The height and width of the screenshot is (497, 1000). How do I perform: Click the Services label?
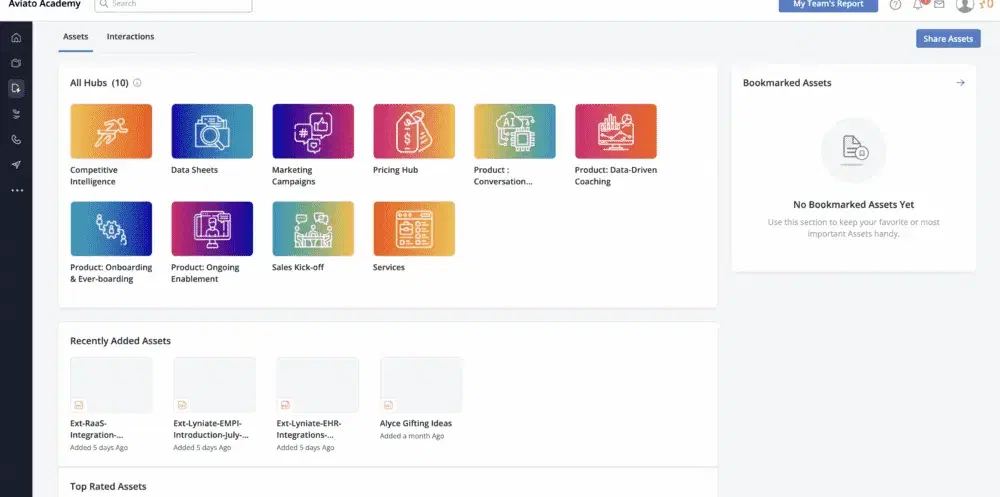click(389, 267)
